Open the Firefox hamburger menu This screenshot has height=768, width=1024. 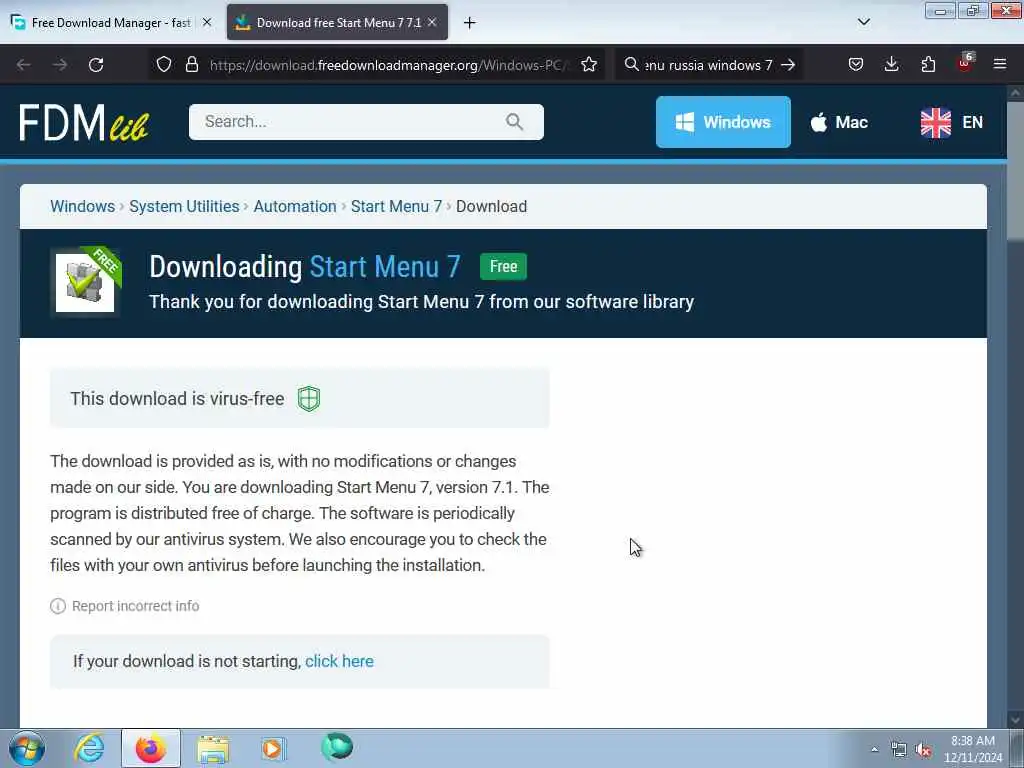point(999,65)
